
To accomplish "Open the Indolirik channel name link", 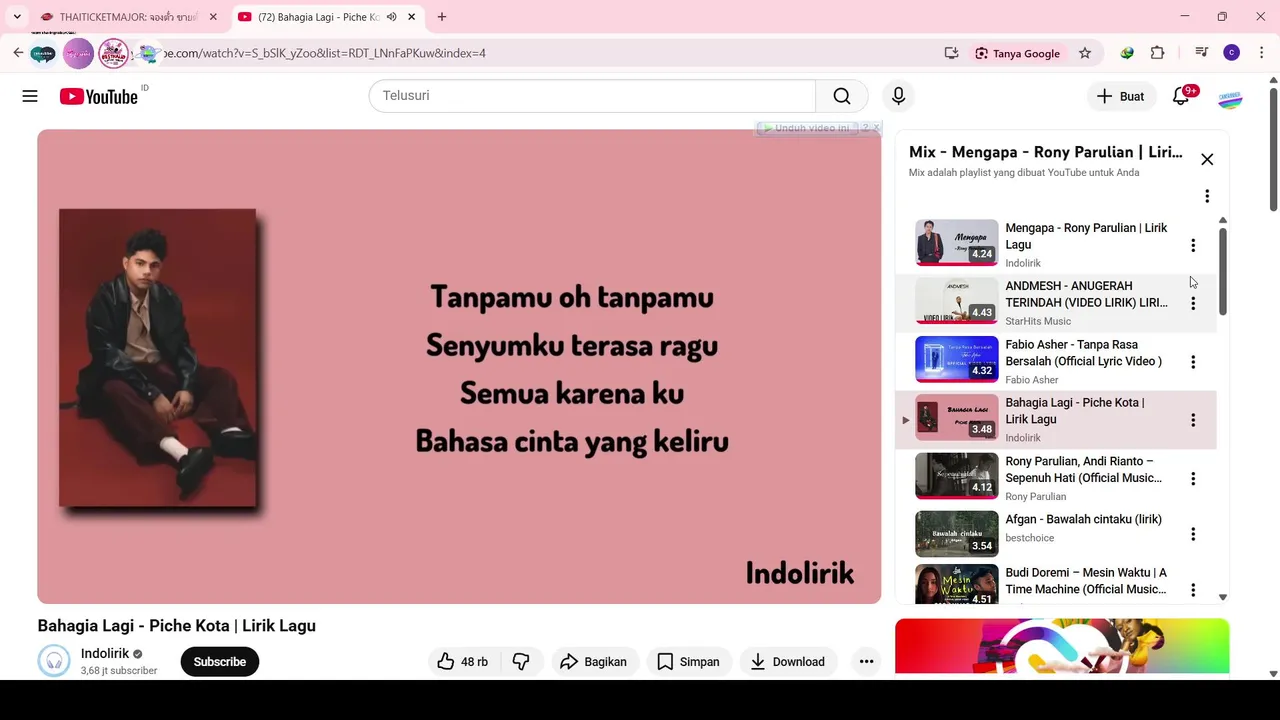I will 105,653.
